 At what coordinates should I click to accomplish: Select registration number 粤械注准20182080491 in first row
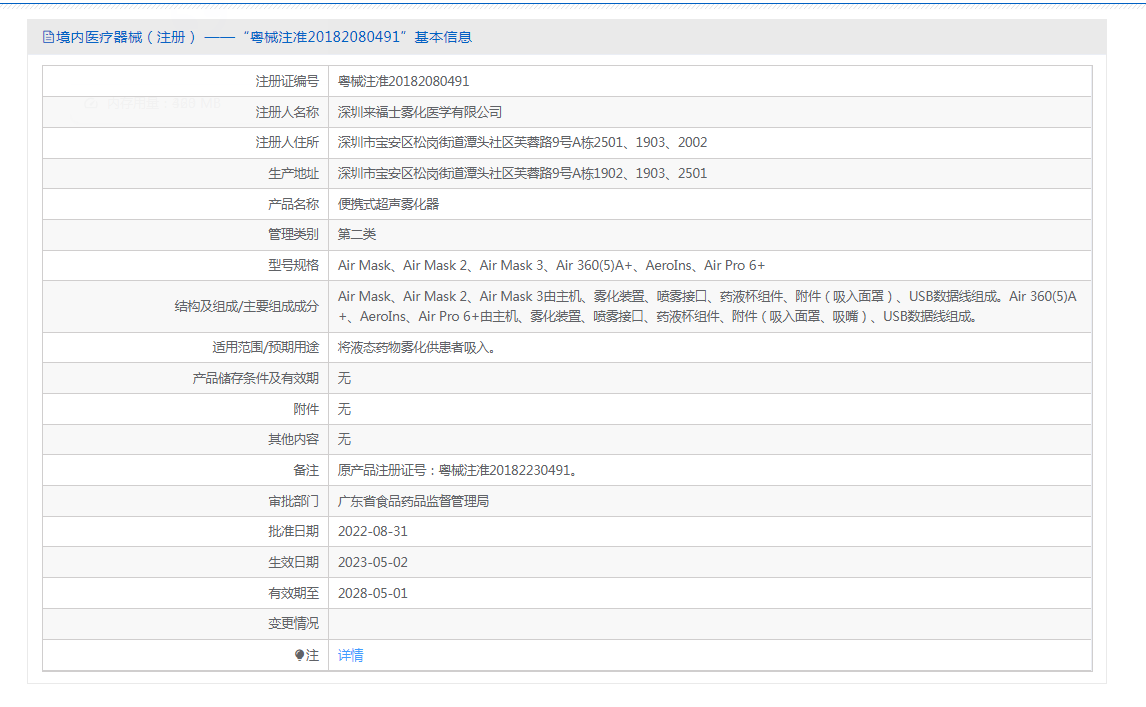tap(403, 81)
